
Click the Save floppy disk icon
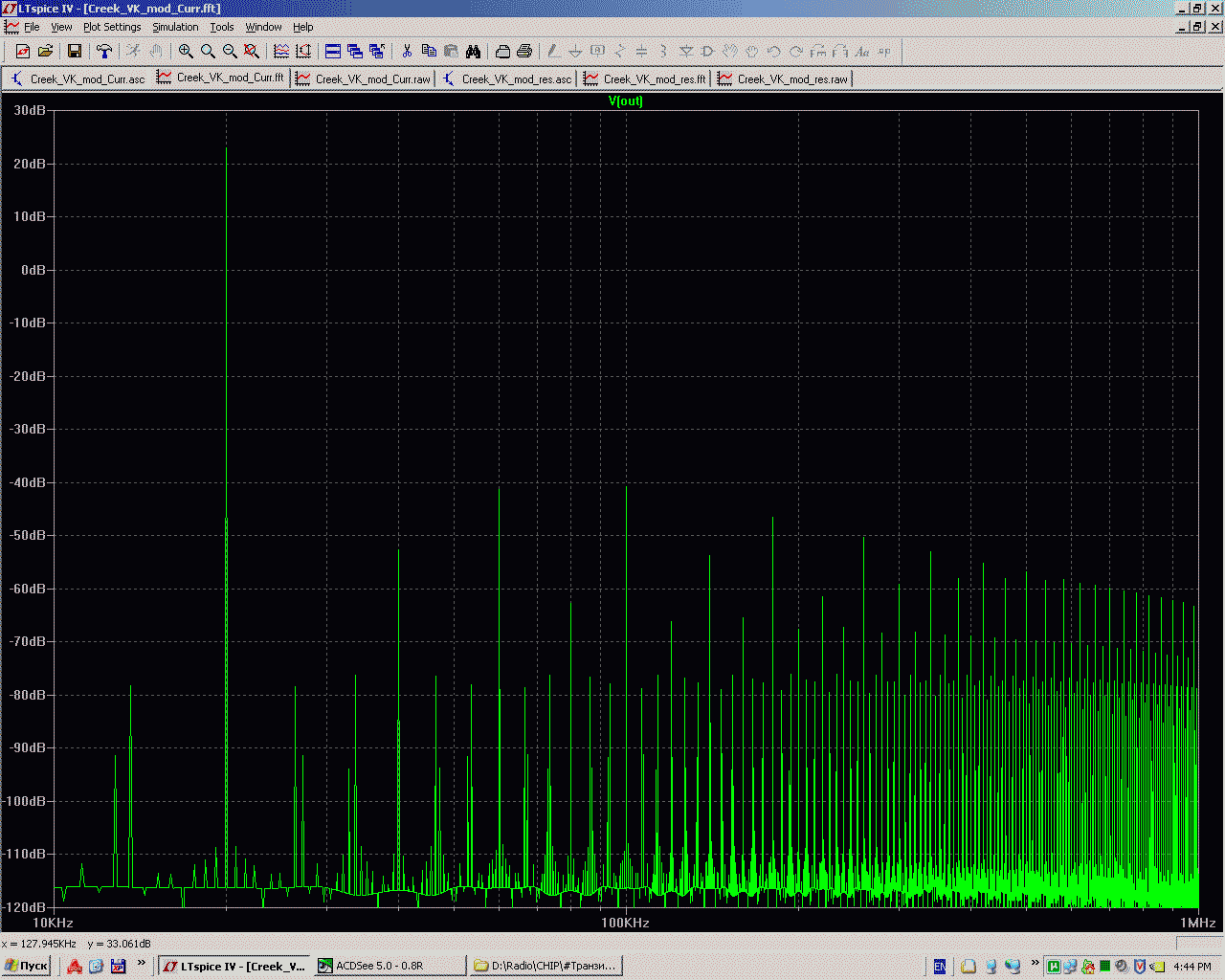[x=75, y=51]
